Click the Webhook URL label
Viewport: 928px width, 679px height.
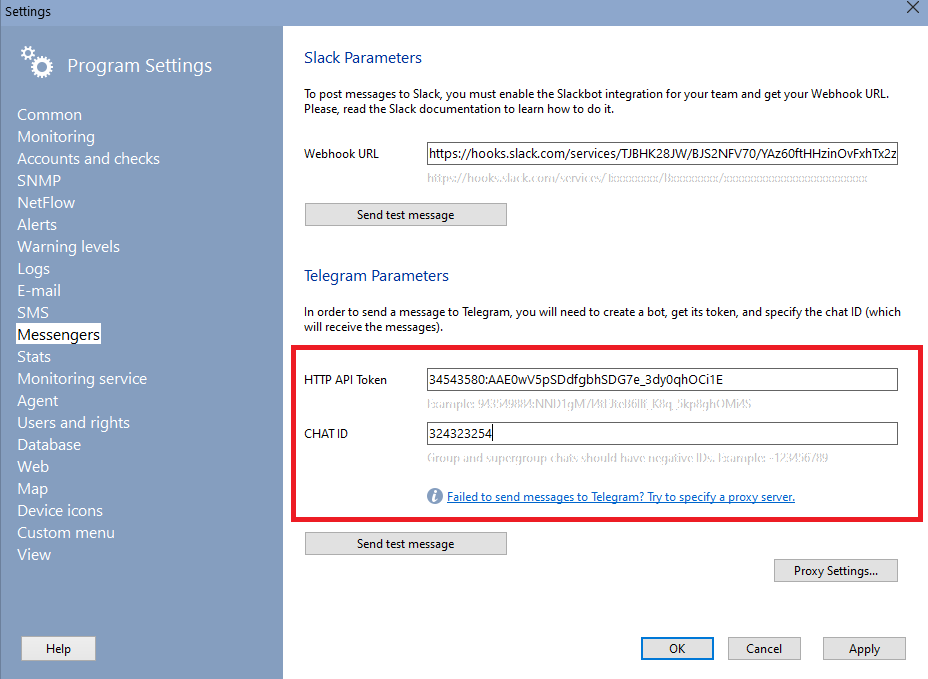tap(341, 154)
